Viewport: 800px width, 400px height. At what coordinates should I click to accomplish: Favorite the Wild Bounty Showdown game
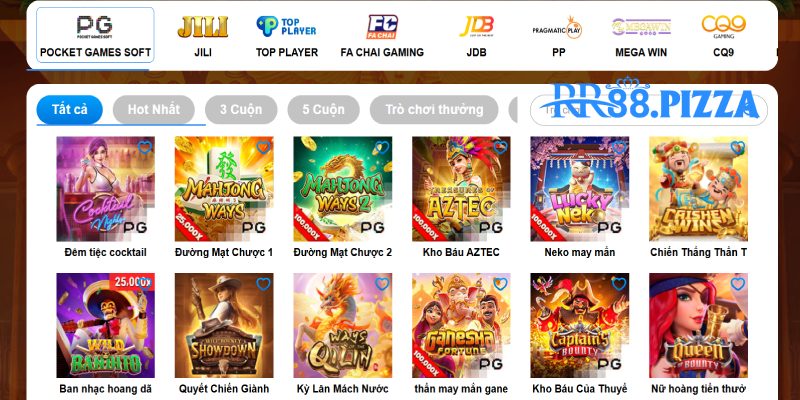[263, 284]
